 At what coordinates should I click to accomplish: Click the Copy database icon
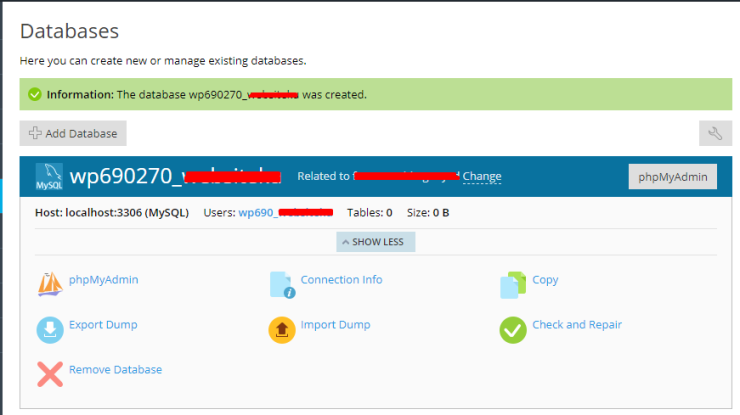513,285
